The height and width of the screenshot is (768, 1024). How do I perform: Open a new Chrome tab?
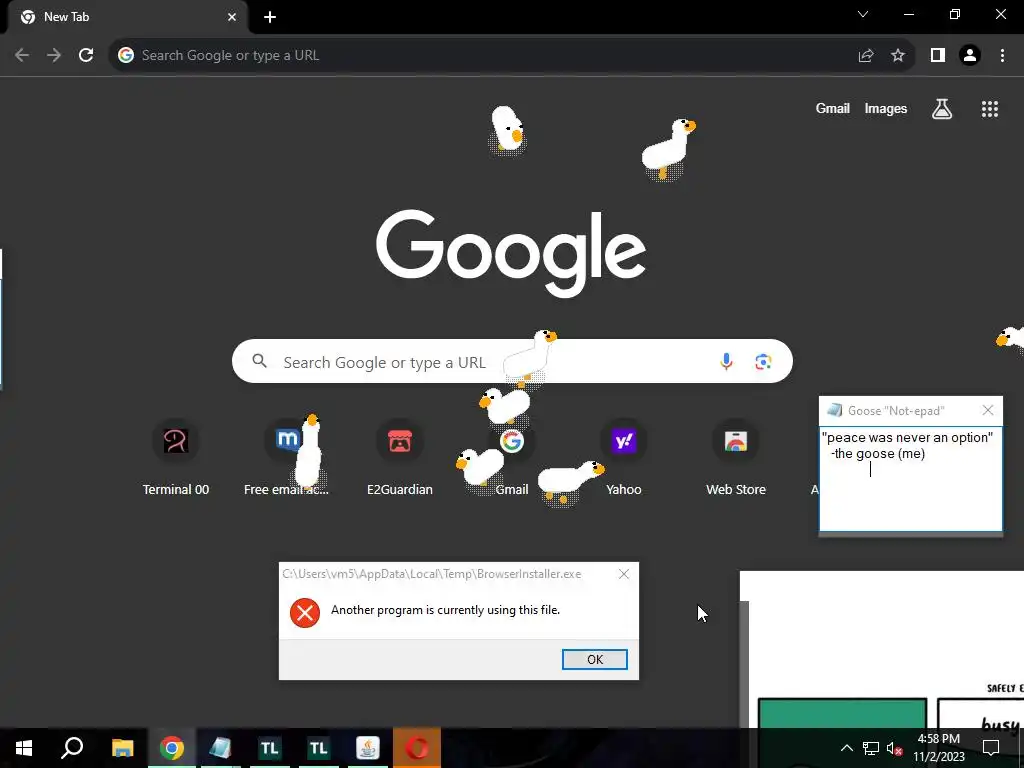270,17
